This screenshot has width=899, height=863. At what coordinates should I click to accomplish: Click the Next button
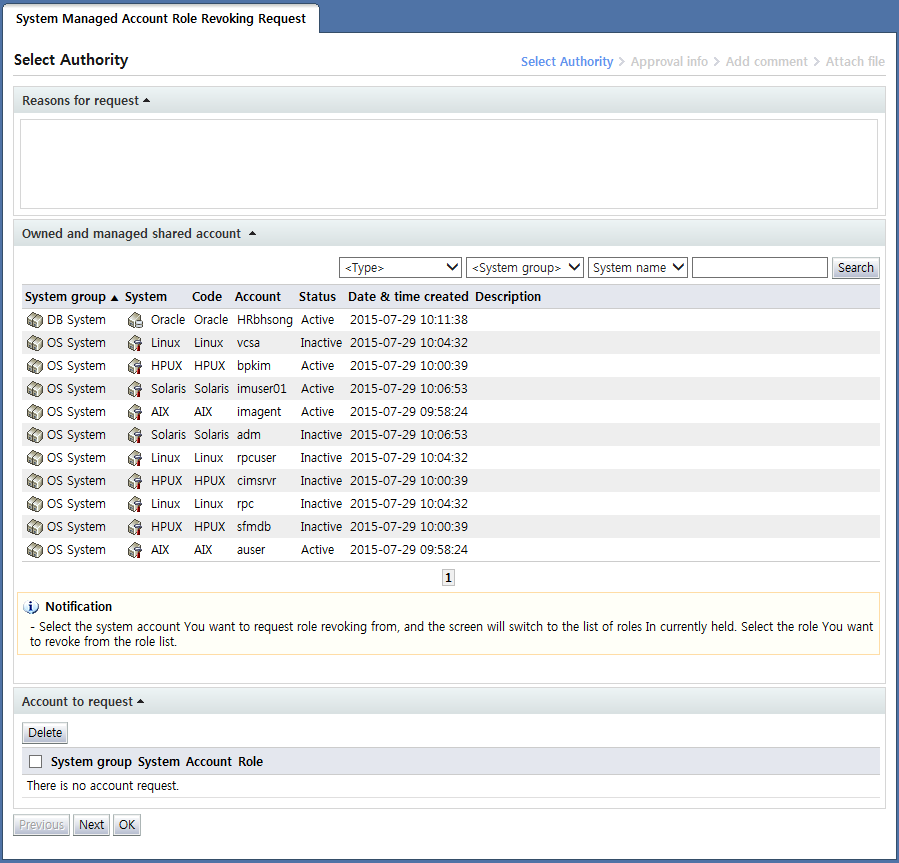pos(91,825)
